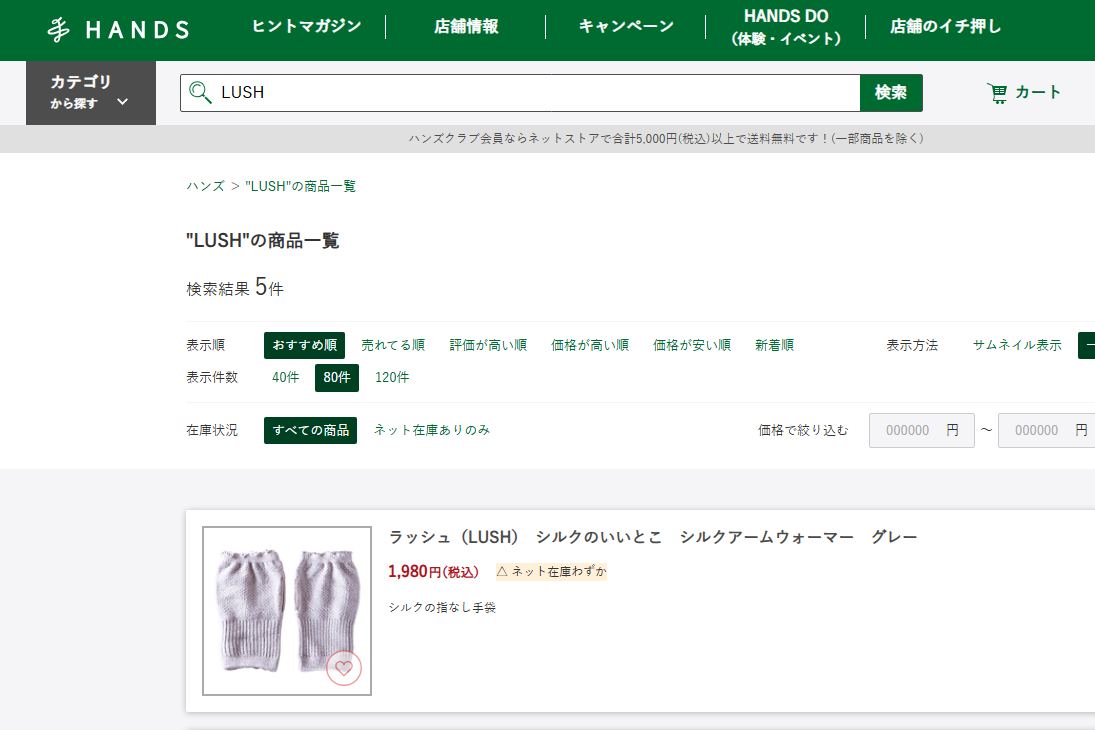Switch to サムネイル表示
This screenshot has width=1095, height=730.
click(x=1017, y=345)
